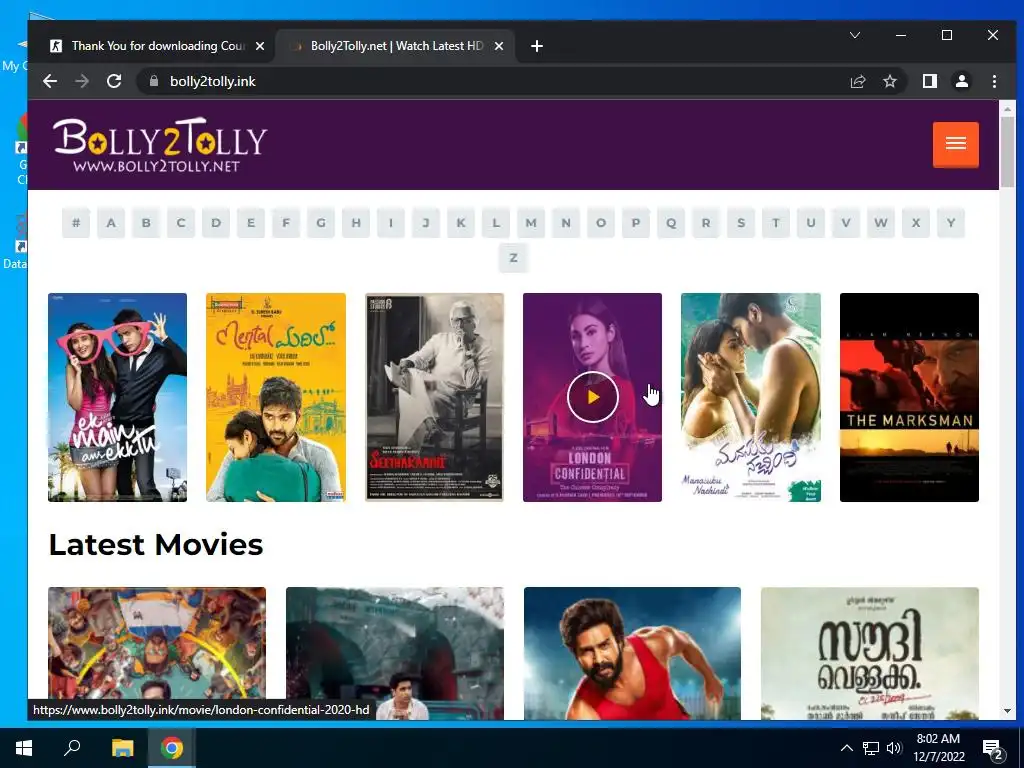
Task: Close the Thank You for downloading tab
Action: point(260,46)
